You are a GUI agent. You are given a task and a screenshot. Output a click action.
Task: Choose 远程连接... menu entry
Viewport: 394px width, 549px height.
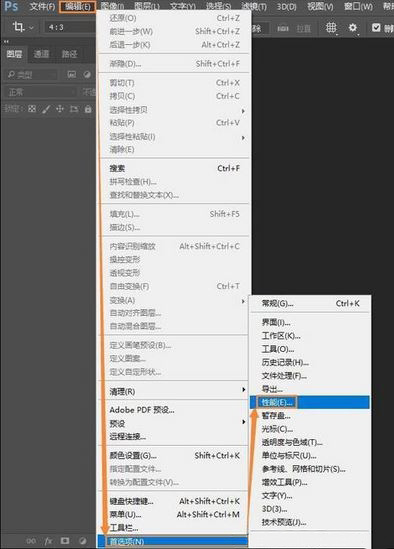pos(174,436)
